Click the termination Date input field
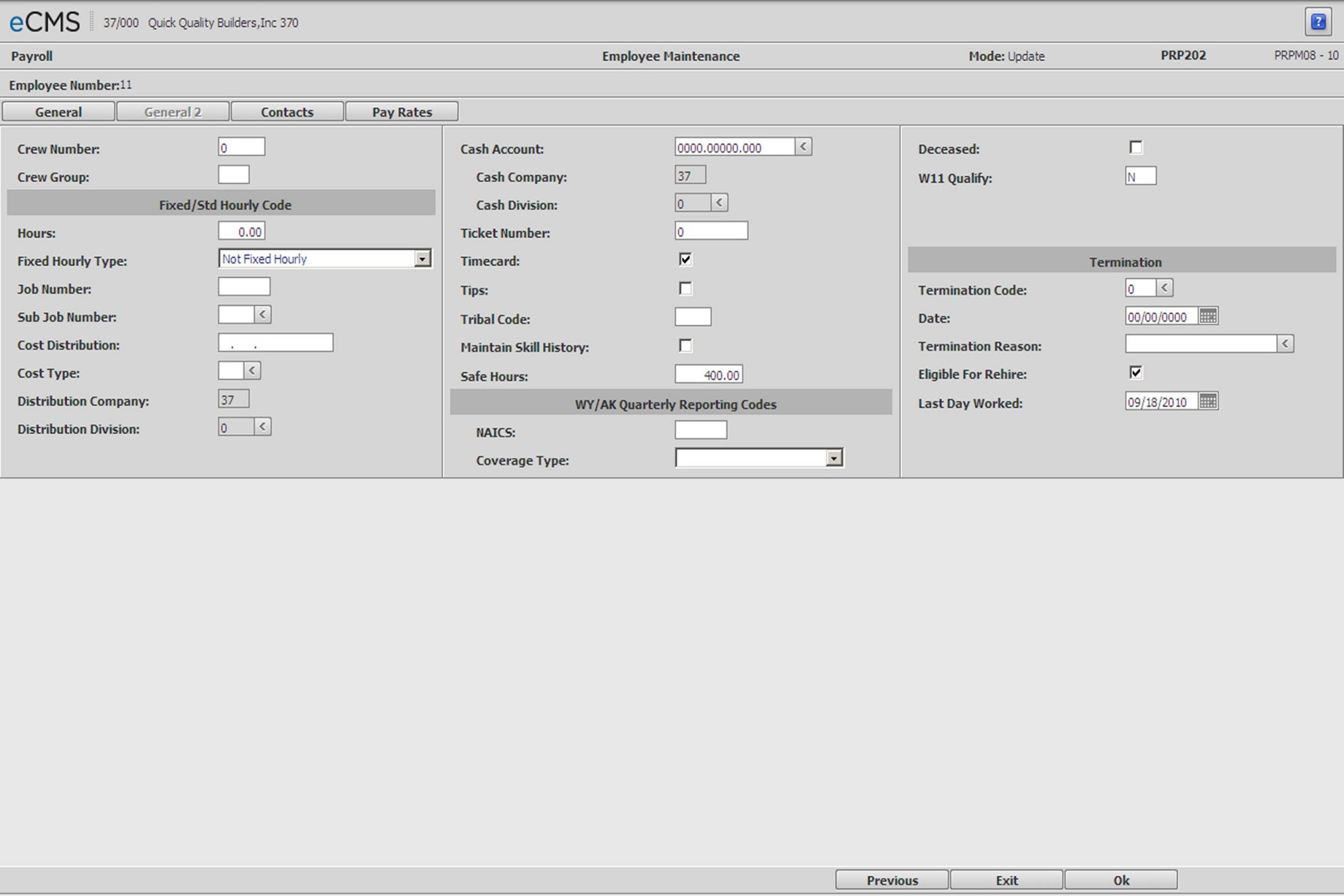The image size is (1344, 896). coord(1162,316)
